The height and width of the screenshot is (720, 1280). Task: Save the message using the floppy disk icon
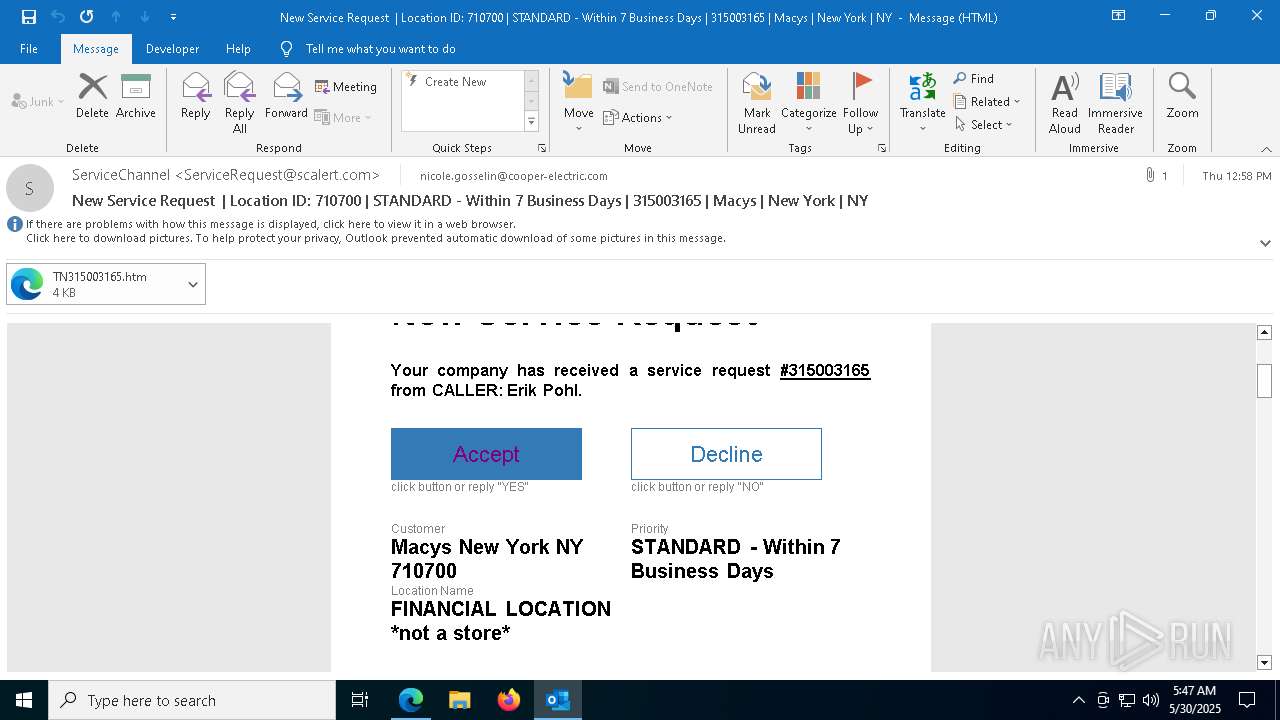tap(28, 17)
